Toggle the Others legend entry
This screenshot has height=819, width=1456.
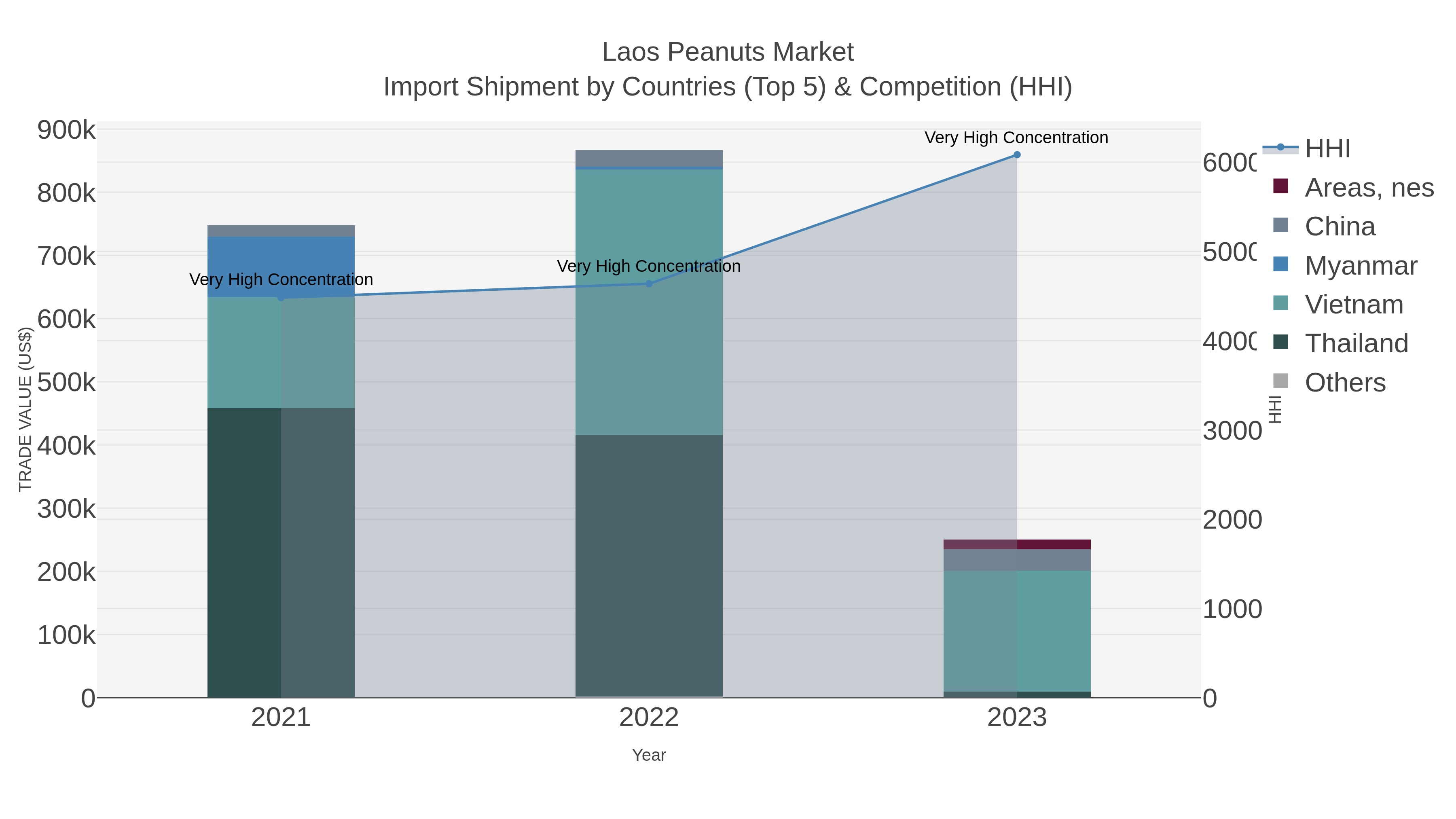(1329, 383)
